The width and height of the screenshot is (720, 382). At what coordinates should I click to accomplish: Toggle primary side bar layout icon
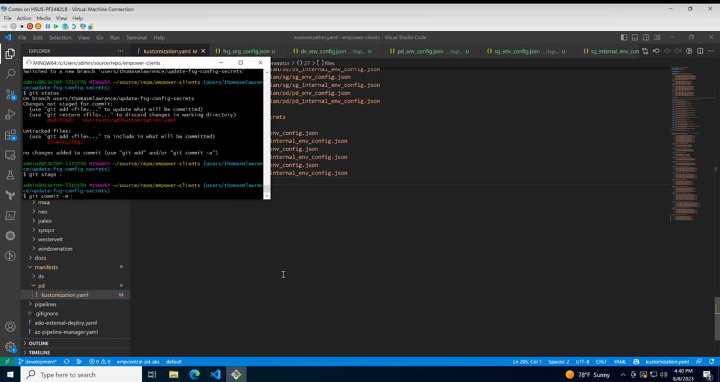tap(624, 37)
